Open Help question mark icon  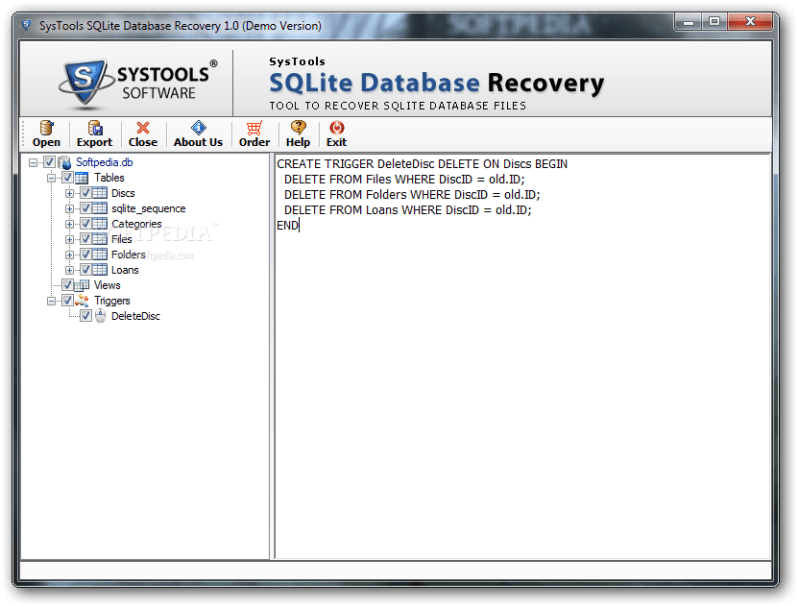click(298, 127)
